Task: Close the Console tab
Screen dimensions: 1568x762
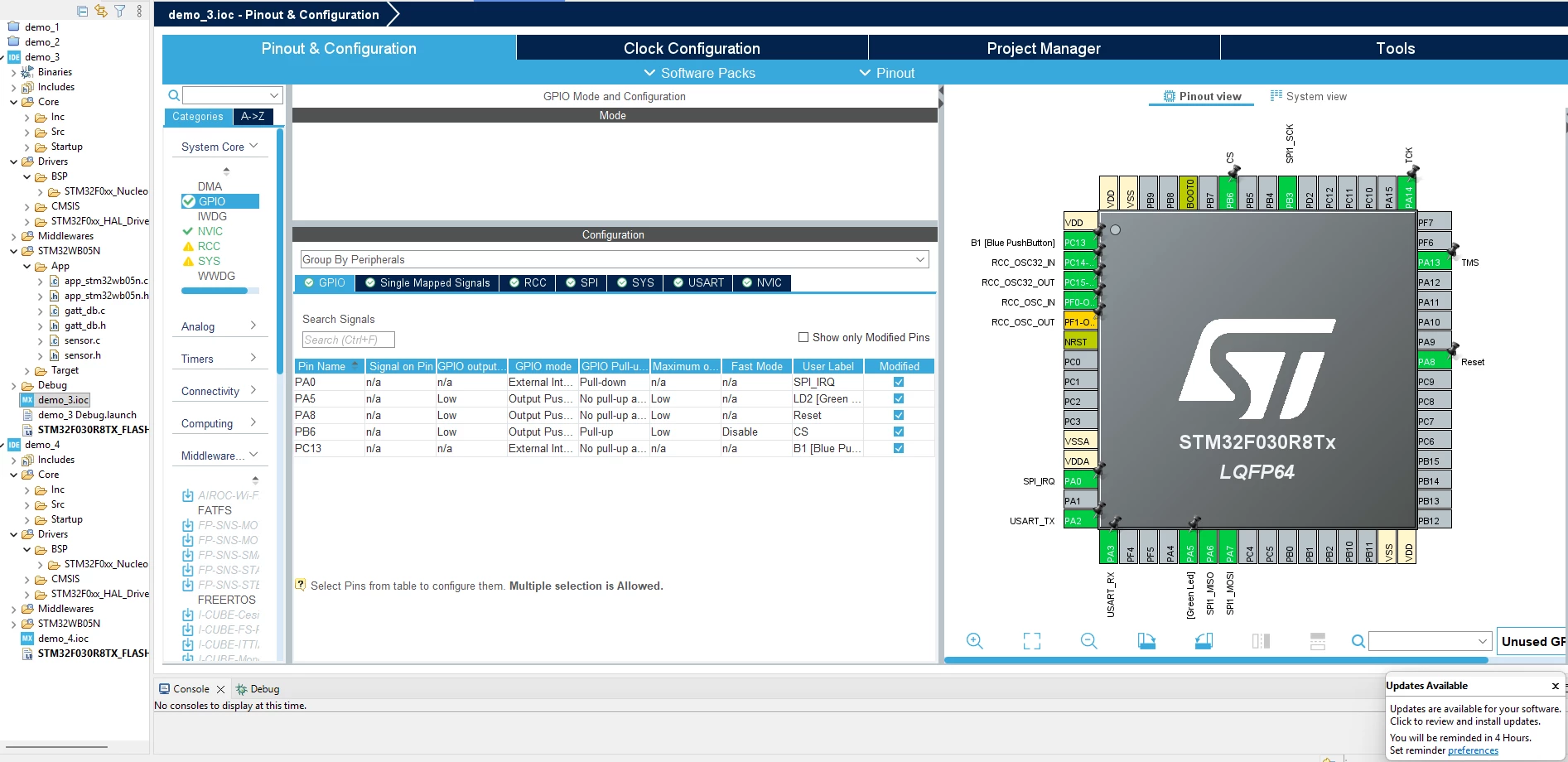Action: point(220,689)
